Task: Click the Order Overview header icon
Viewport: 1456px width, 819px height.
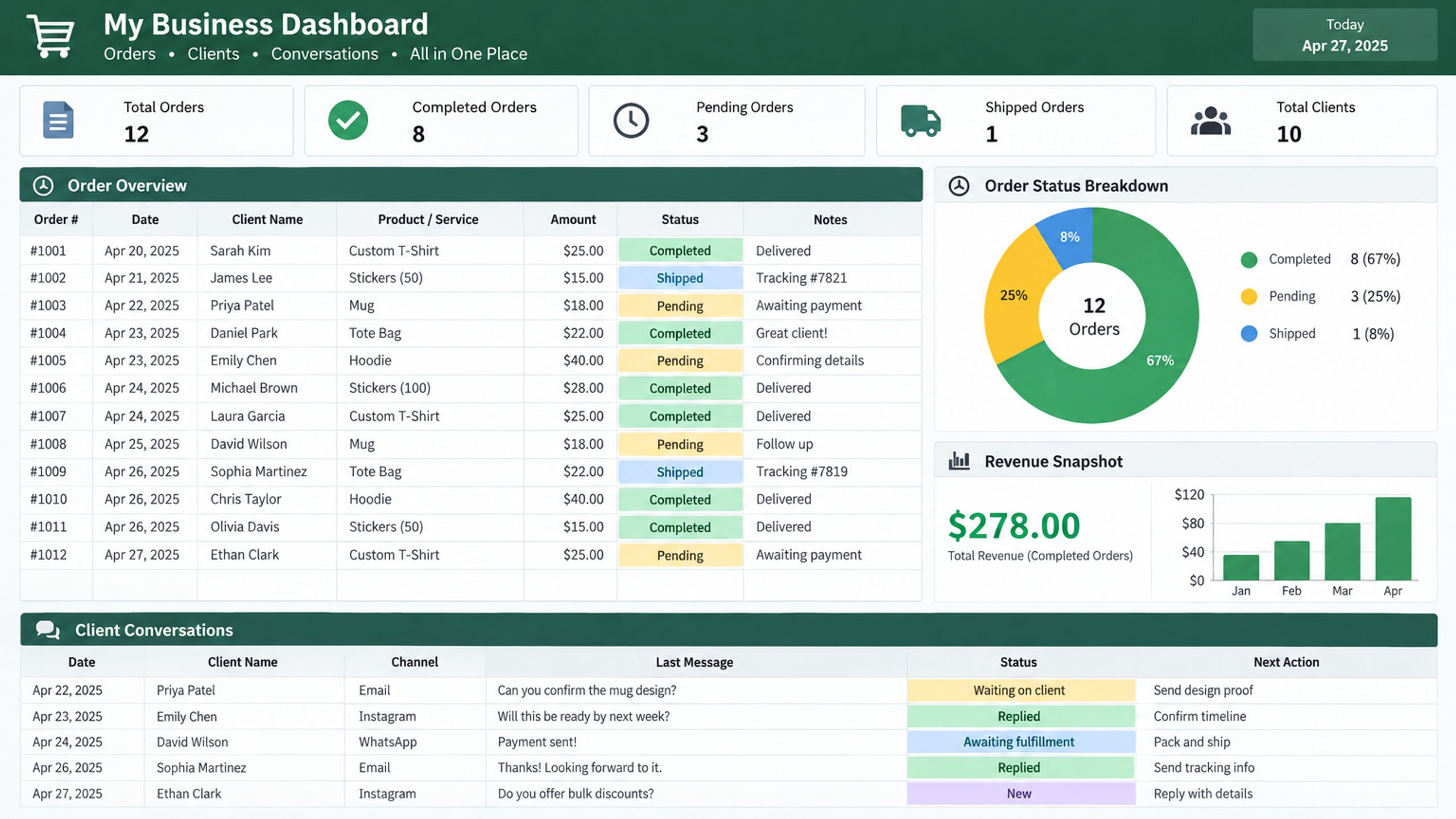Action: (x=43, y=185)
